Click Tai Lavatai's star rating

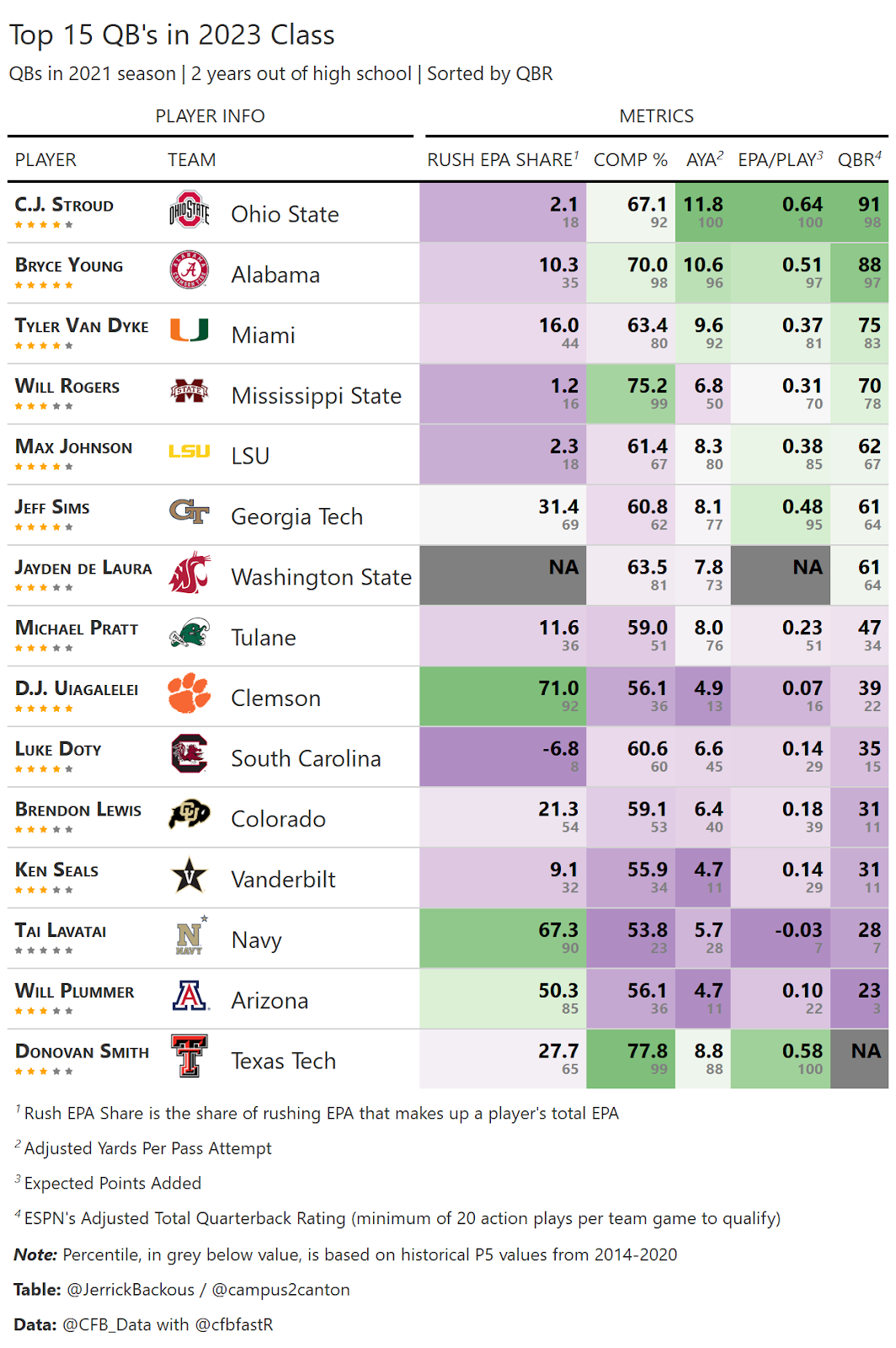coord(44,950)
